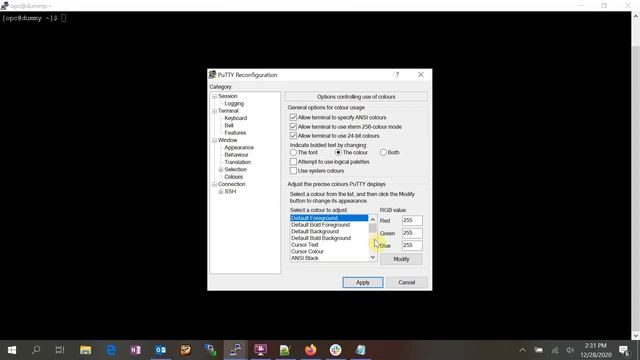This screenshot has width=640, height=360.
Task: Click terminal window scrollbar down arrow
Action: 636,335
